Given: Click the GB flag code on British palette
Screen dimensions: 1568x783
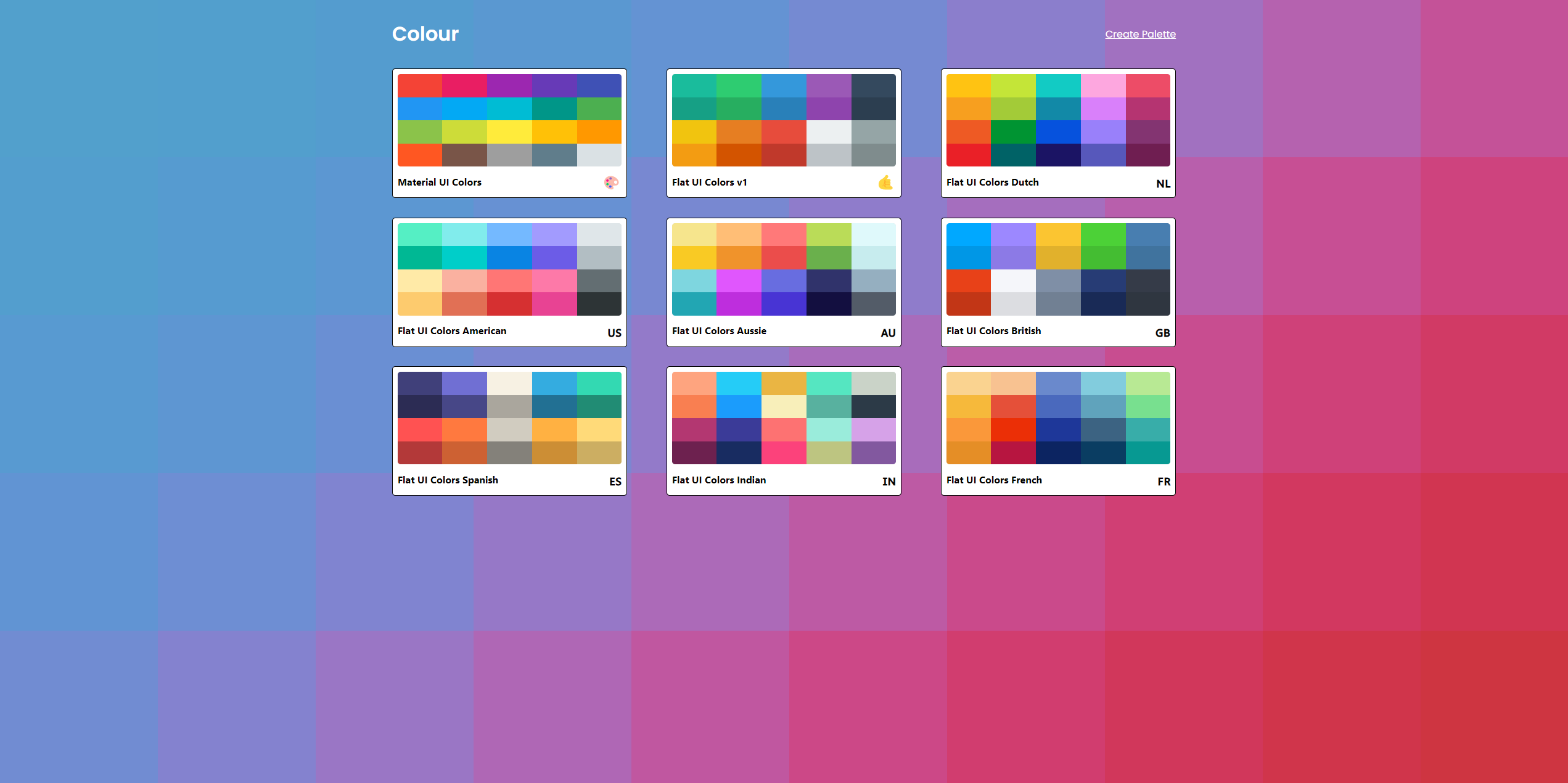Looking at the screenshot, I should (1162, 333).
